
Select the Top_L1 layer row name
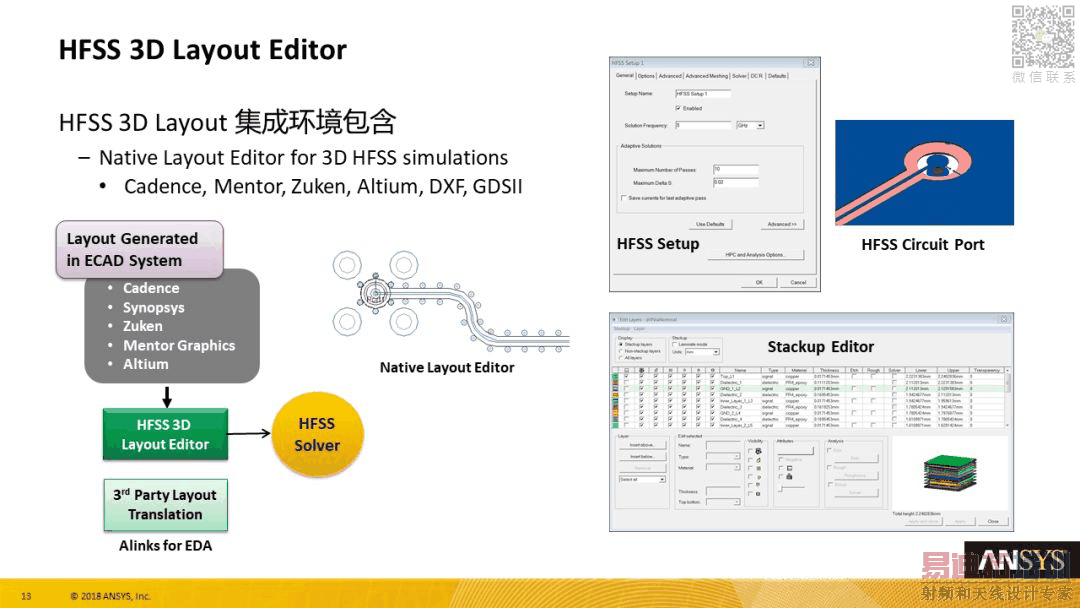click(x=728, y=377)
